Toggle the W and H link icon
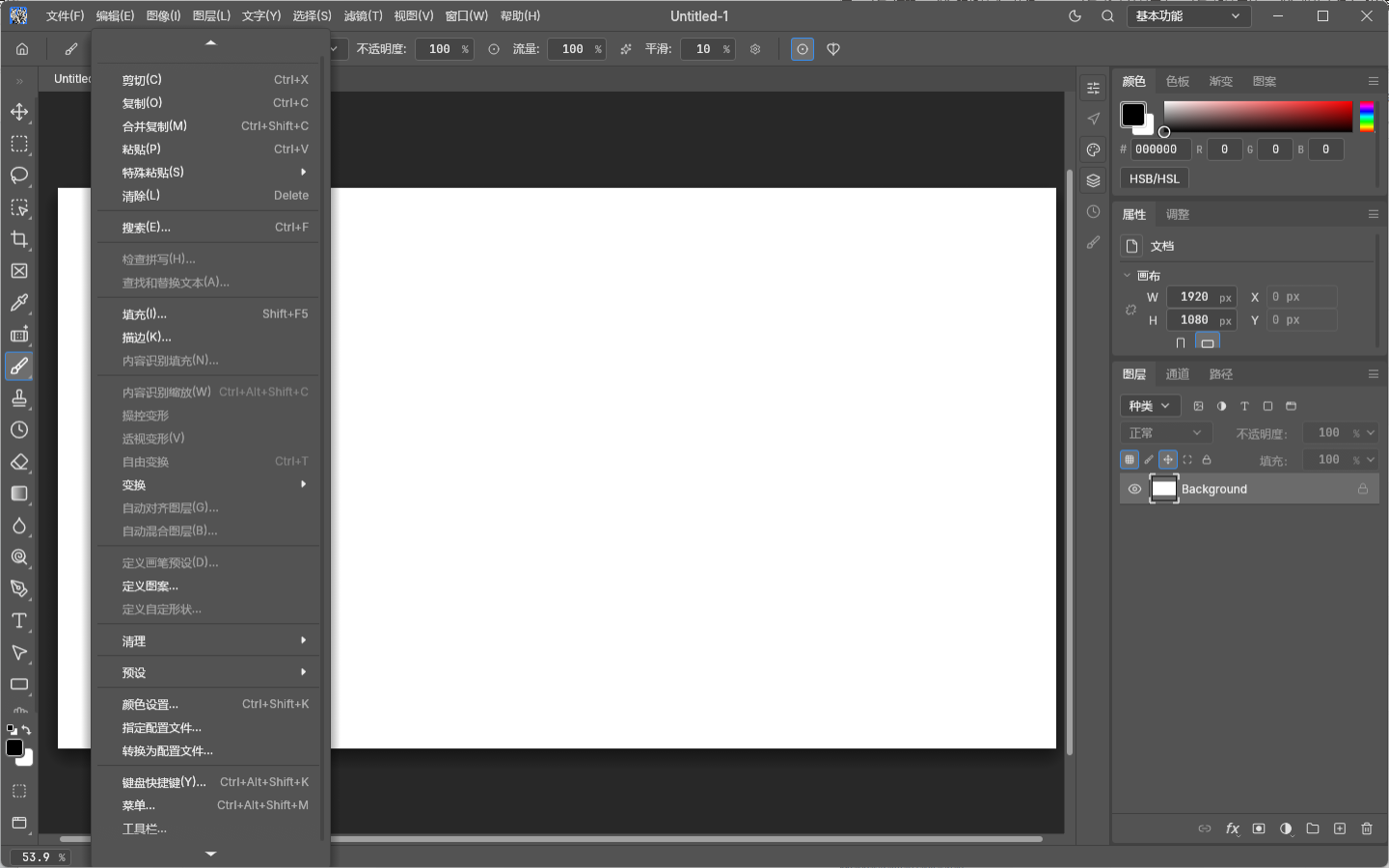This screenshot has width=1389, height=868. pos(1130,310)
